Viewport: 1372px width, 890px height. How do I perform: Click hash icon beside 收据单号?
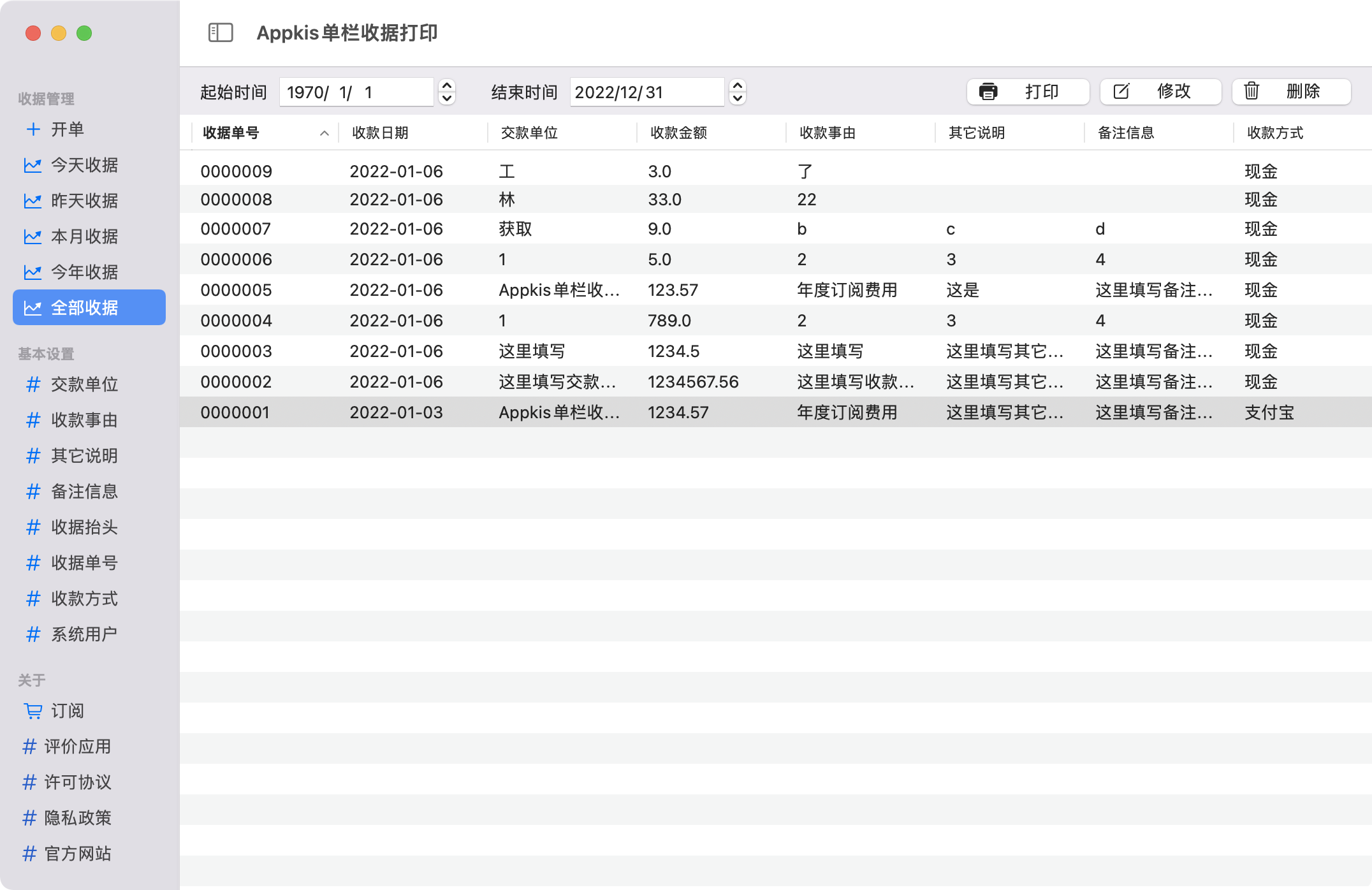[33, 563]
